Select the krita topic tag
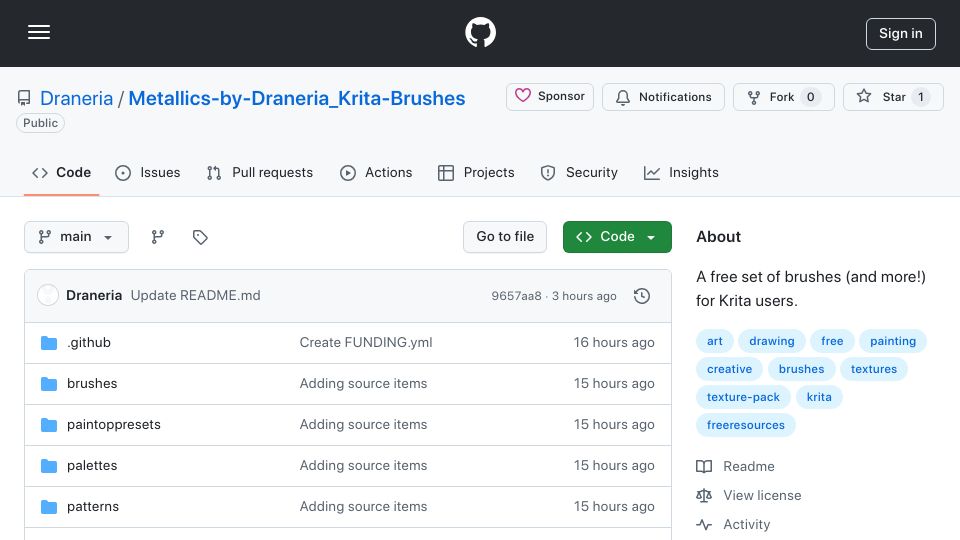Viewport: 960px width, 540px height. click(819, 397)
